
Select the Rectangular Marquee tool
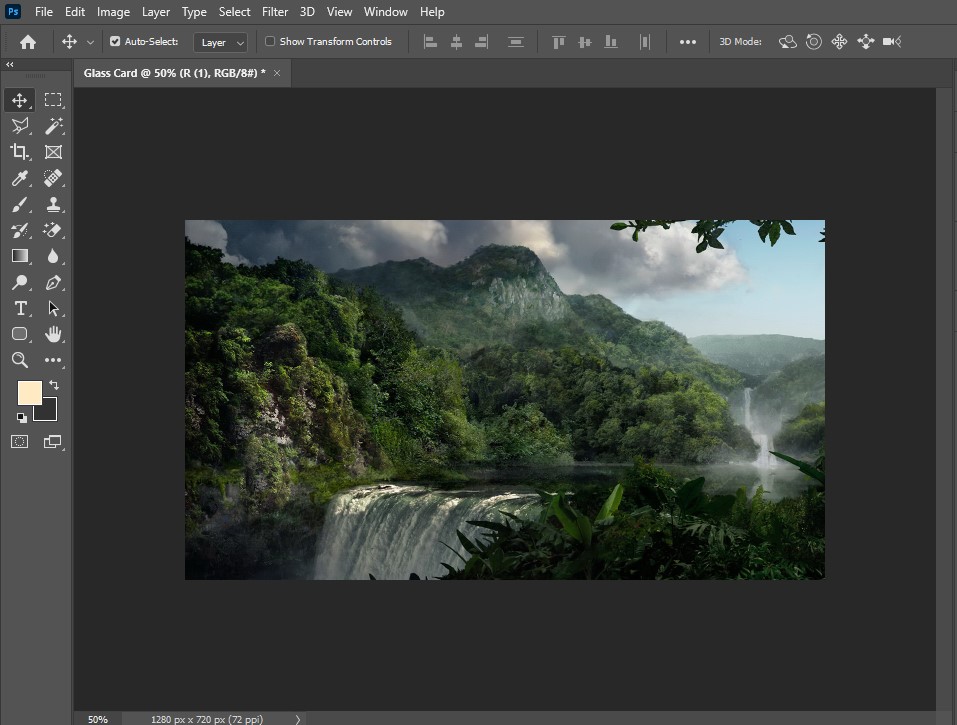click(x=53, y=100)
